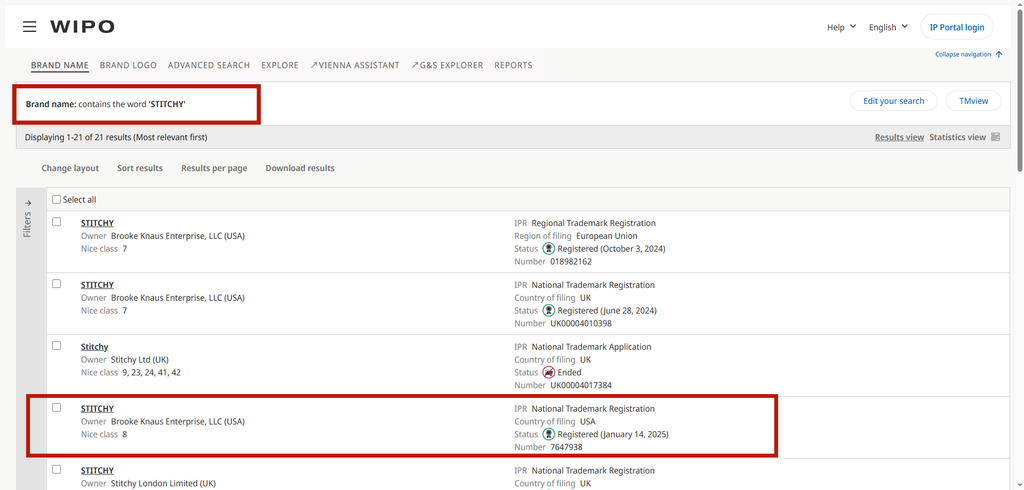Open the Change layout menu
This screenshot has width=1024, height=490.
point(70,168)
